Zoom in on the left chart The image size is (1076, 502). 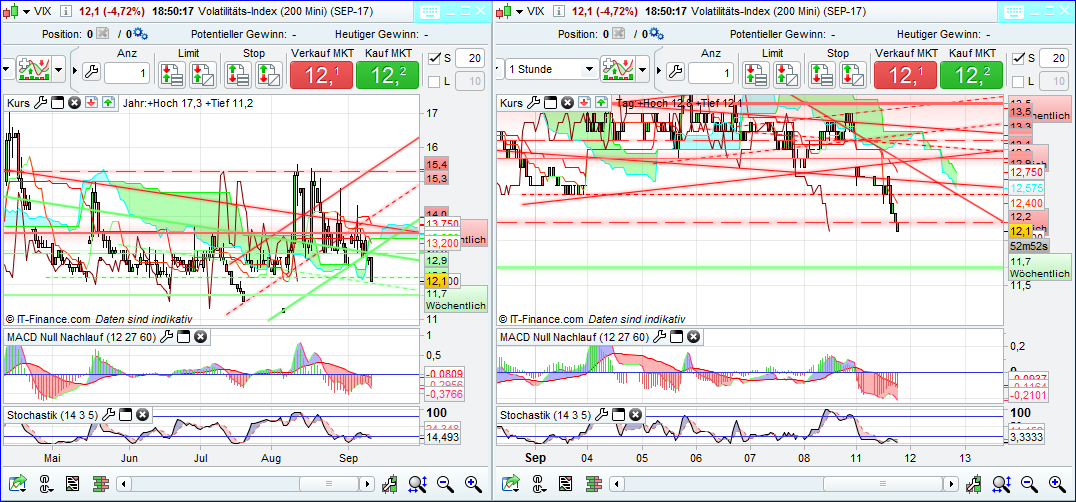pos(473,483)
